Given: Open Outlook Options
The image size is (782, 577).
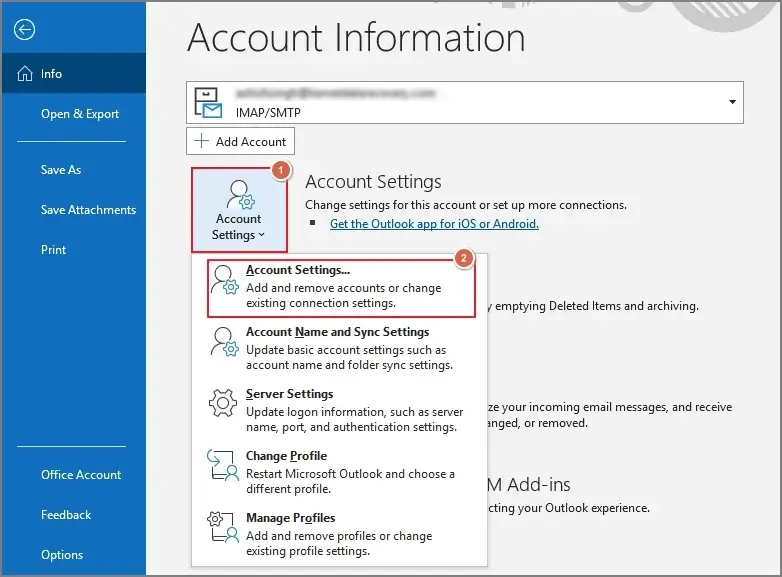Looking at the screenshot, I should (x=62, y=555).
